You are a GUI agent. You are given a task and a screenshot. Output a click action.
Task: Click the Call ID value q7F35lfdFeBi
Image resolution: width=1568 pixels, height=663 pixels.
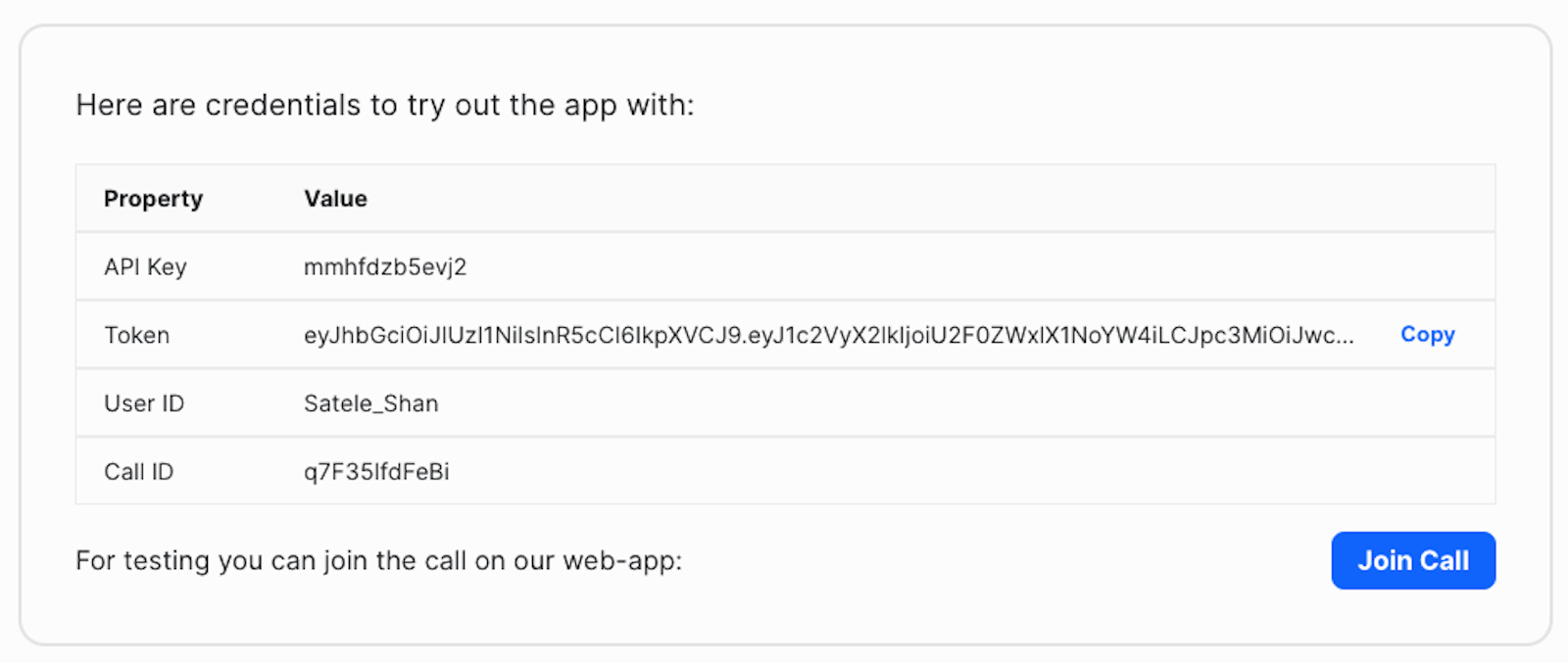coord(376,471)
